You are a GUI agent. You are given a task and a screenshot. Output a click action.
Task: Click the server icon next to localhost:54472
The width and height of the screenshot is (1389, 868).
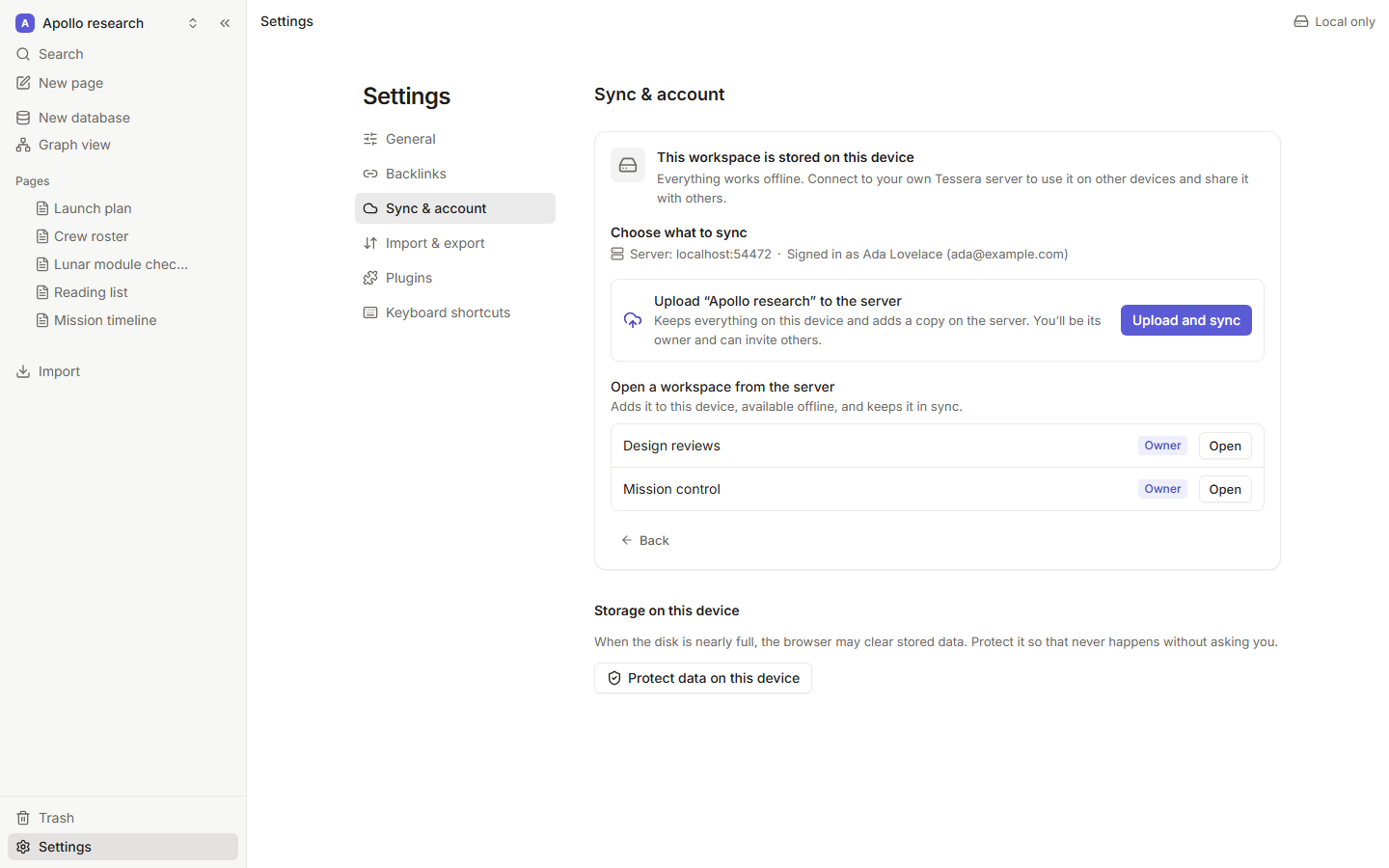(617, 254)
